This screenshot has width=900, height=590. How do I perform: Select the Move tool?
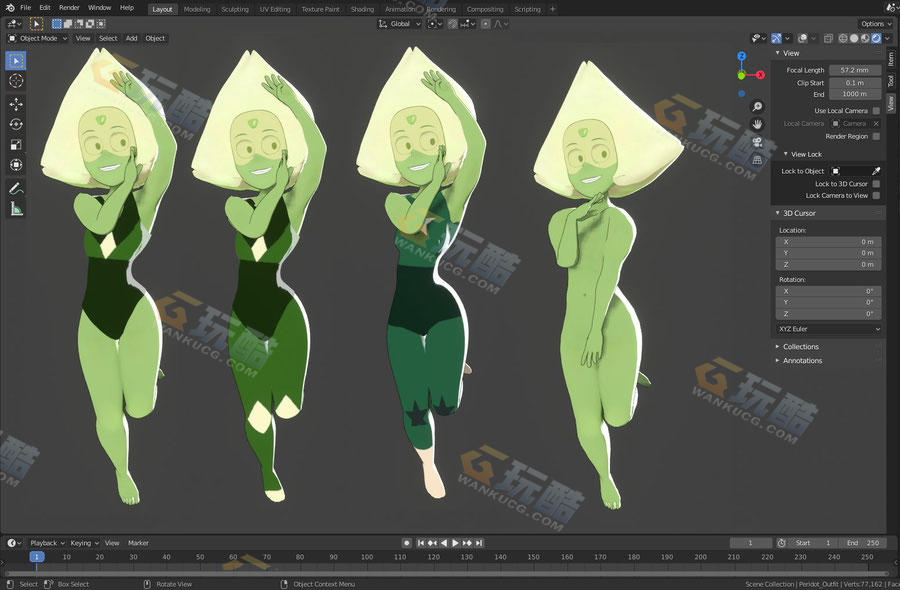coord(16,104)
